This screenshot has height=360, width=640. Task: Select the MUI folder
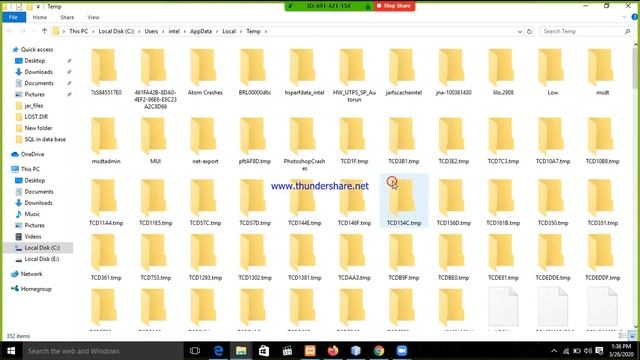point(155,140)
